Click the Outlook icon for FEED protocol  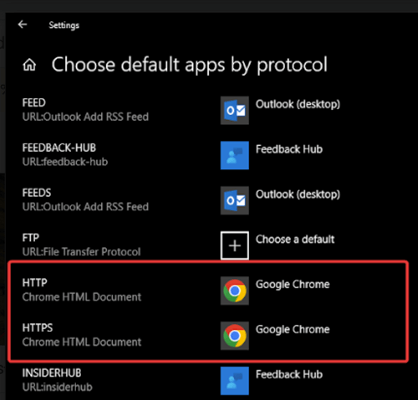(234, 110)
